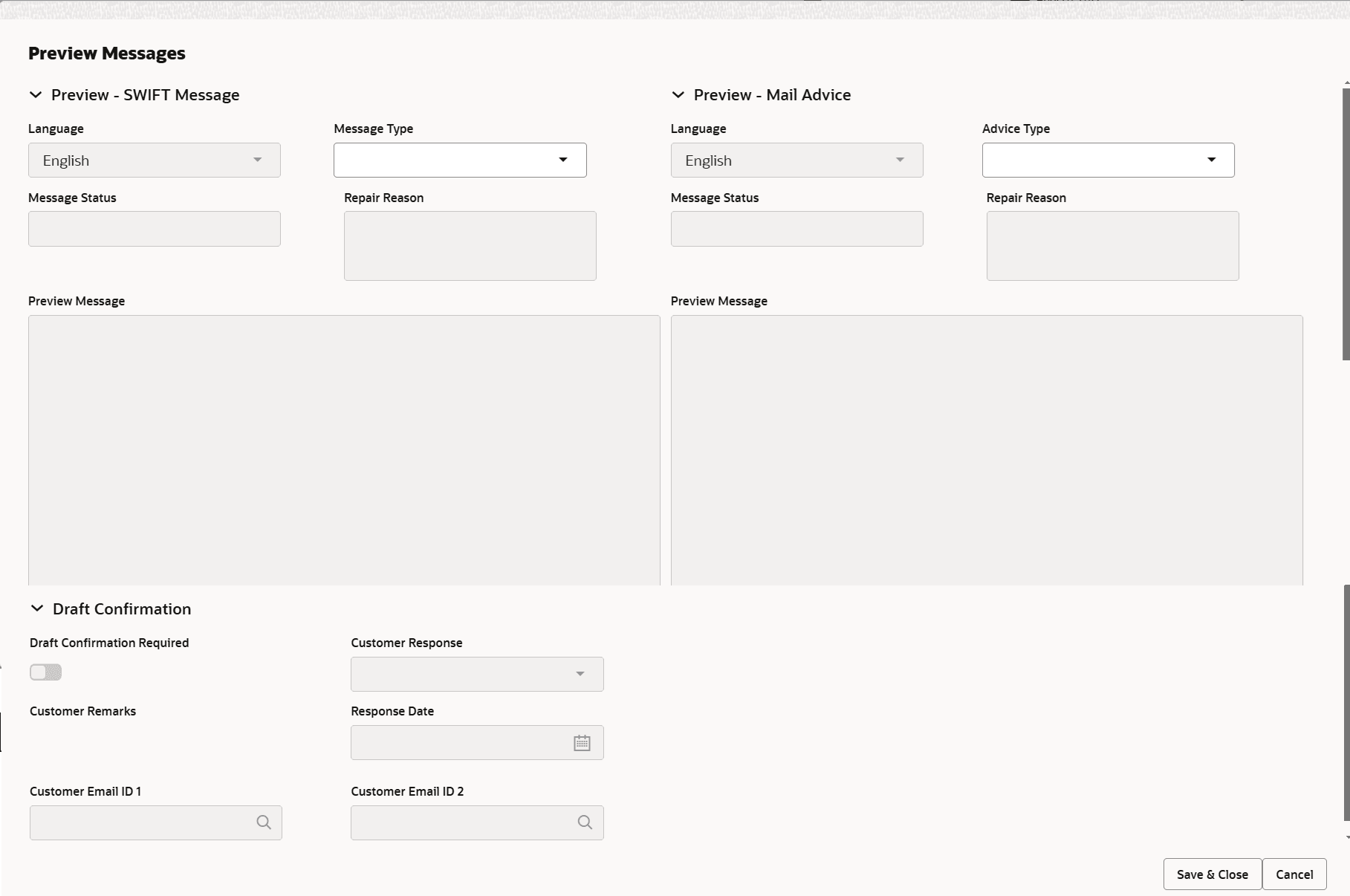Click the Response Date label

(392, 711)
